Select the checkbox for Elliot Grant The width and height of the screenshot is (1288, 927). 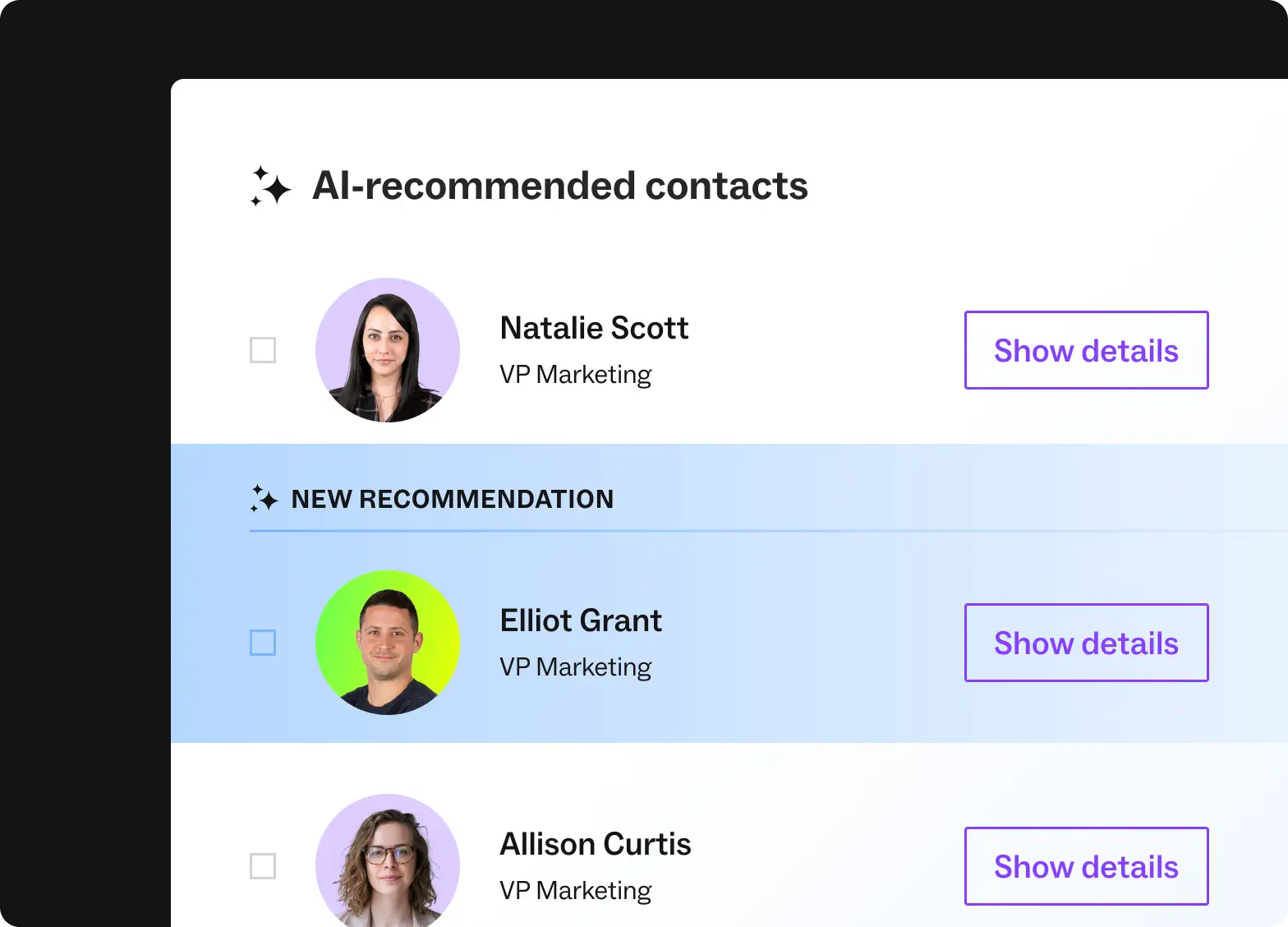coord(263,643)
